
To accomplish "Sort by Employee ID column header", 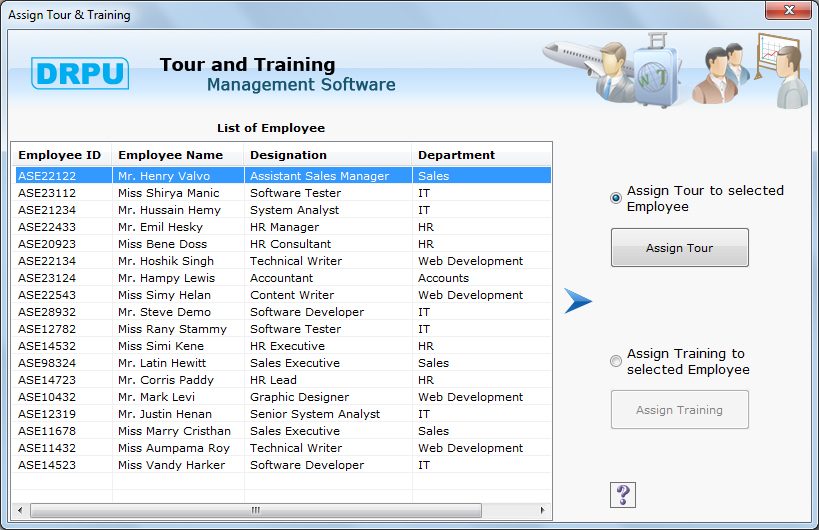I will (x=61, y=155).
